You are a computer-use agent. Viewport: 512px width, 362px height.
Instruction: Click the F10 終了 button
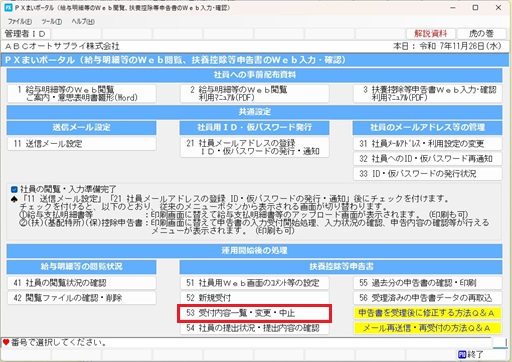pos(480,355)
